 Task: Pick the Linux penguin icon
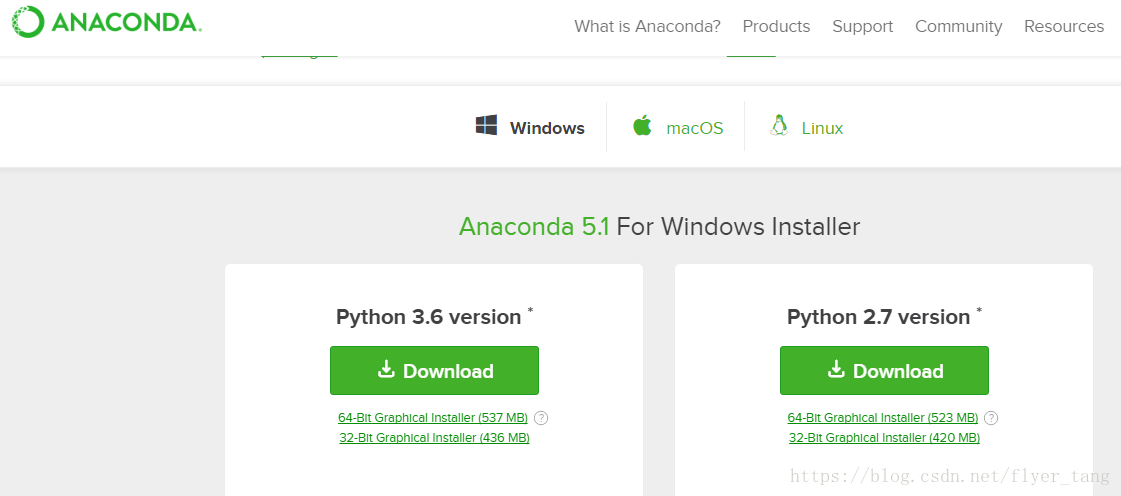779,126
